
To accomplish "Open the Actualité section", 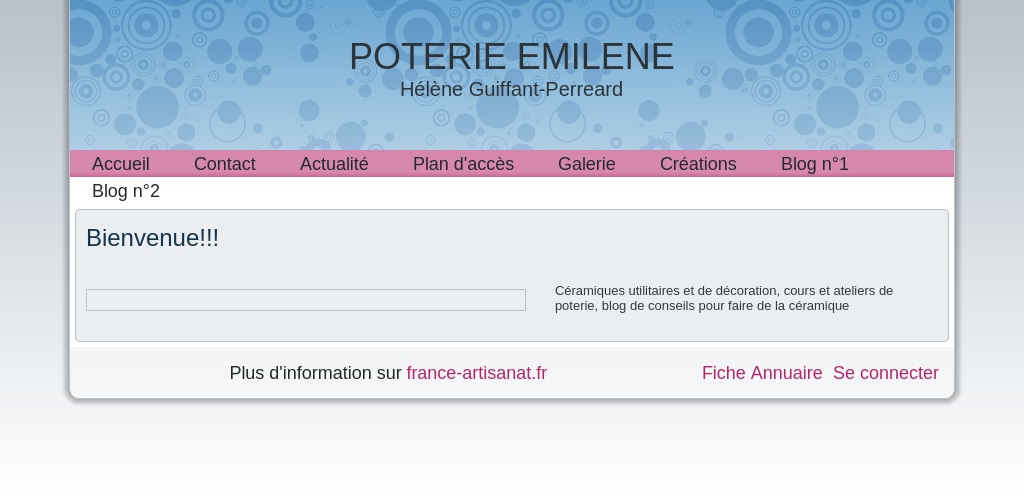I will point(334,164).
